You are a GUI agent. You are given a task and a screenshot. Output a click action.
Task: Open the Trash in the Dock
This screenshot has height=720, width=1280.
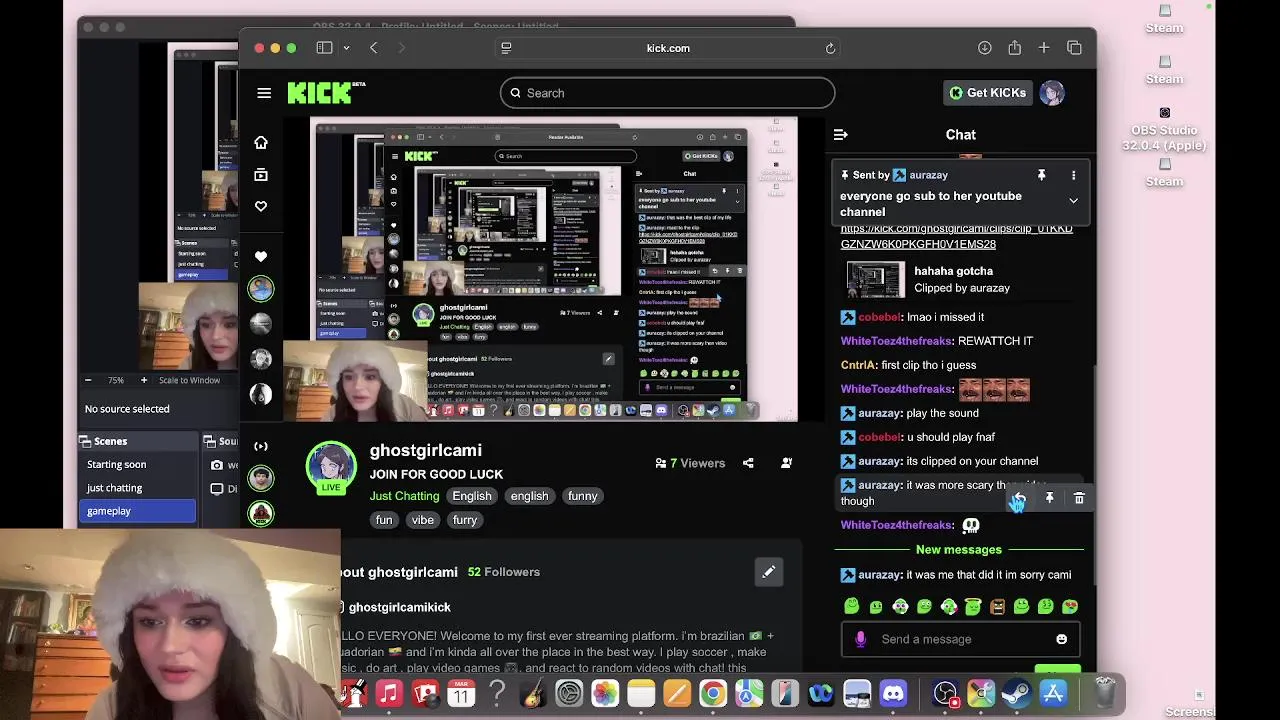(1105, 693)
